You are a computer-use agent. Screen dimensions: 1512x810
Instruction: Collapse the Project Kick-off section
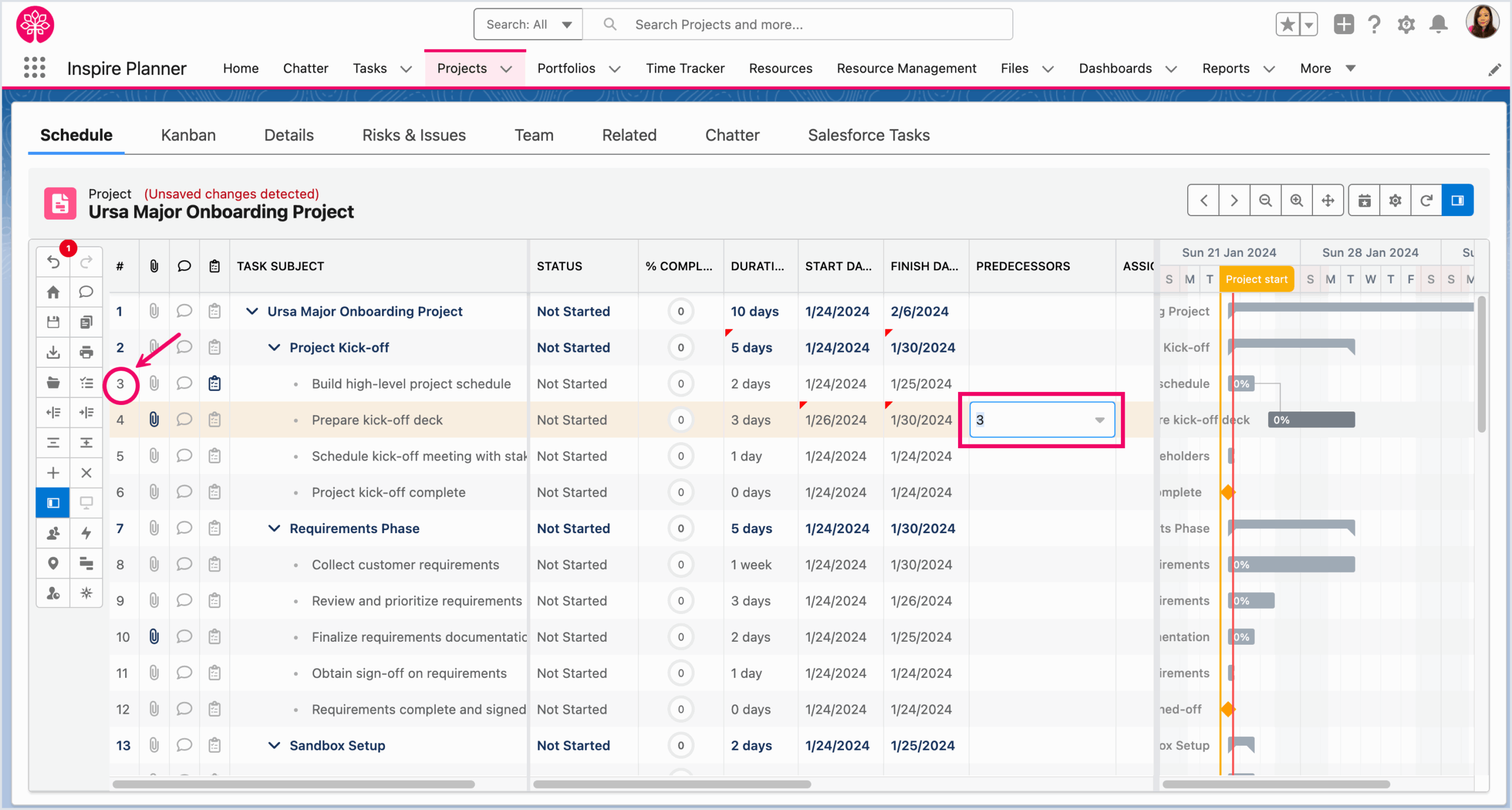[274, 347]
